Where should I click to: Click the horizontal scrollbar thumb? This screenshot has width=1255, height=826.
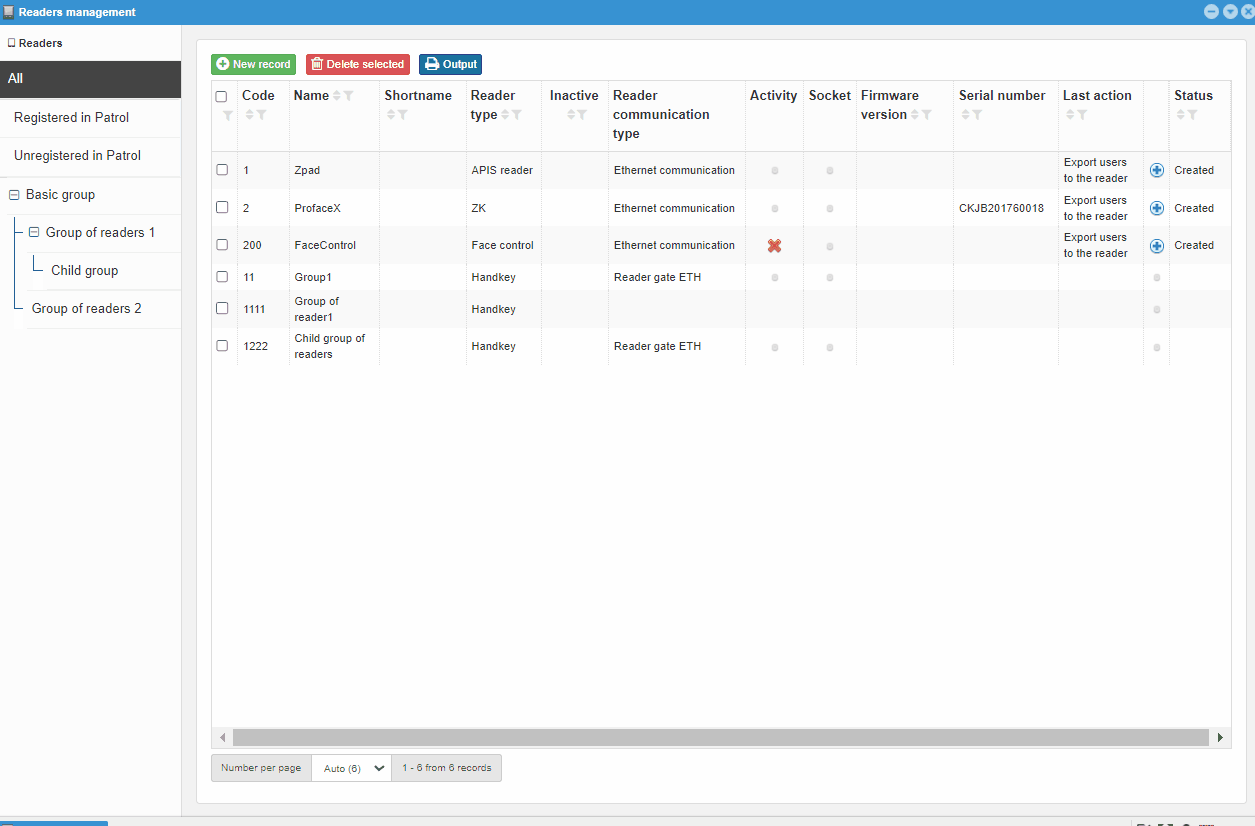point(720,737)
